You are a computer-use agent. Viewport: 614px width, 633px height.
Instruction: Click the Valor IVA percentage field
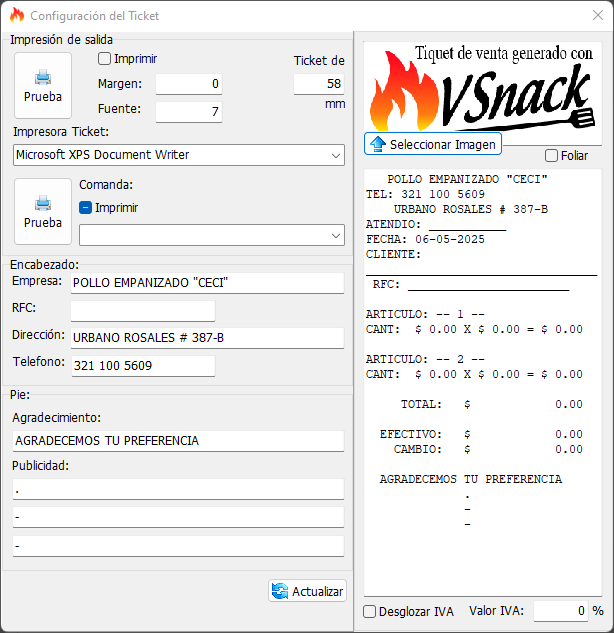coord(562,611)
